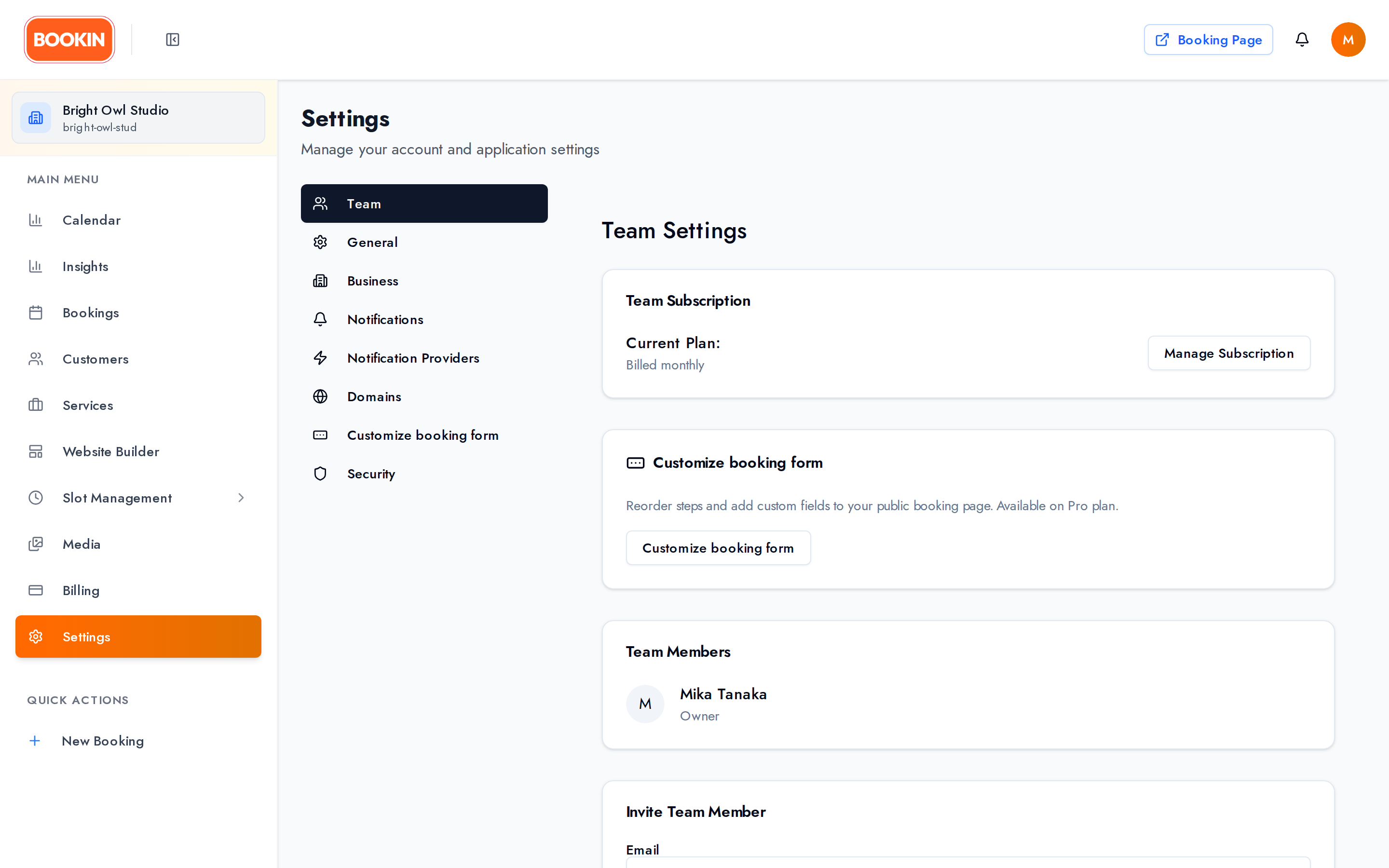Open Insights from the main menu
This screenshot has height=868, width=1389.
coord(138,266)
